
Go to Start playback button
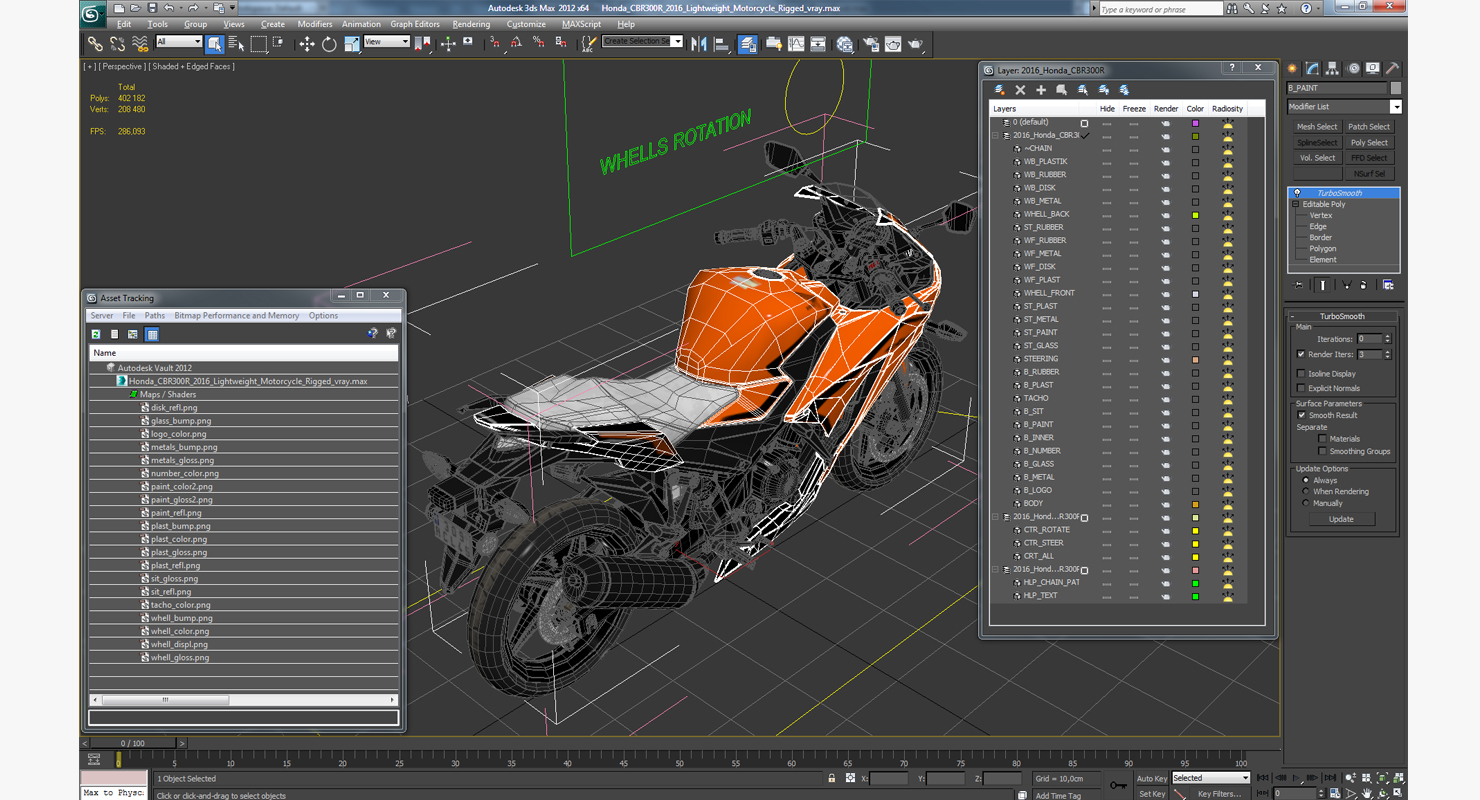(x=1264, y=778)
